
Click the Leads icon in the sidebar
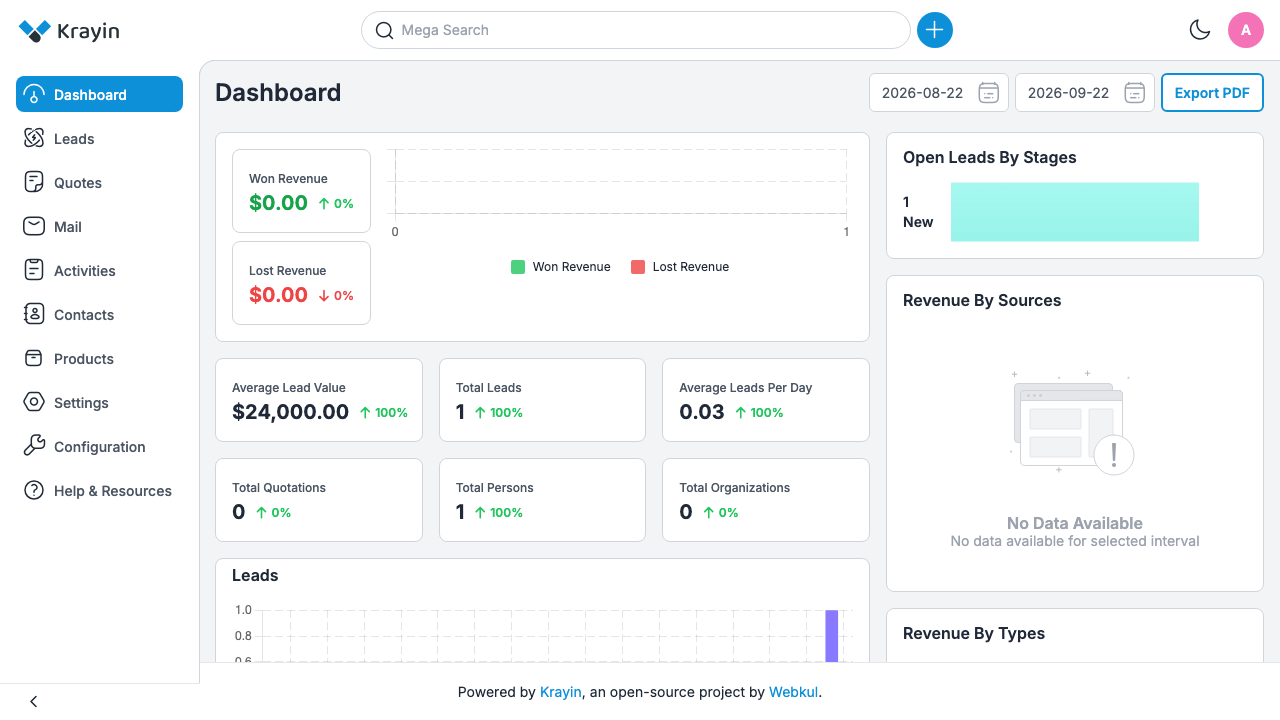(x=34, y=138)
